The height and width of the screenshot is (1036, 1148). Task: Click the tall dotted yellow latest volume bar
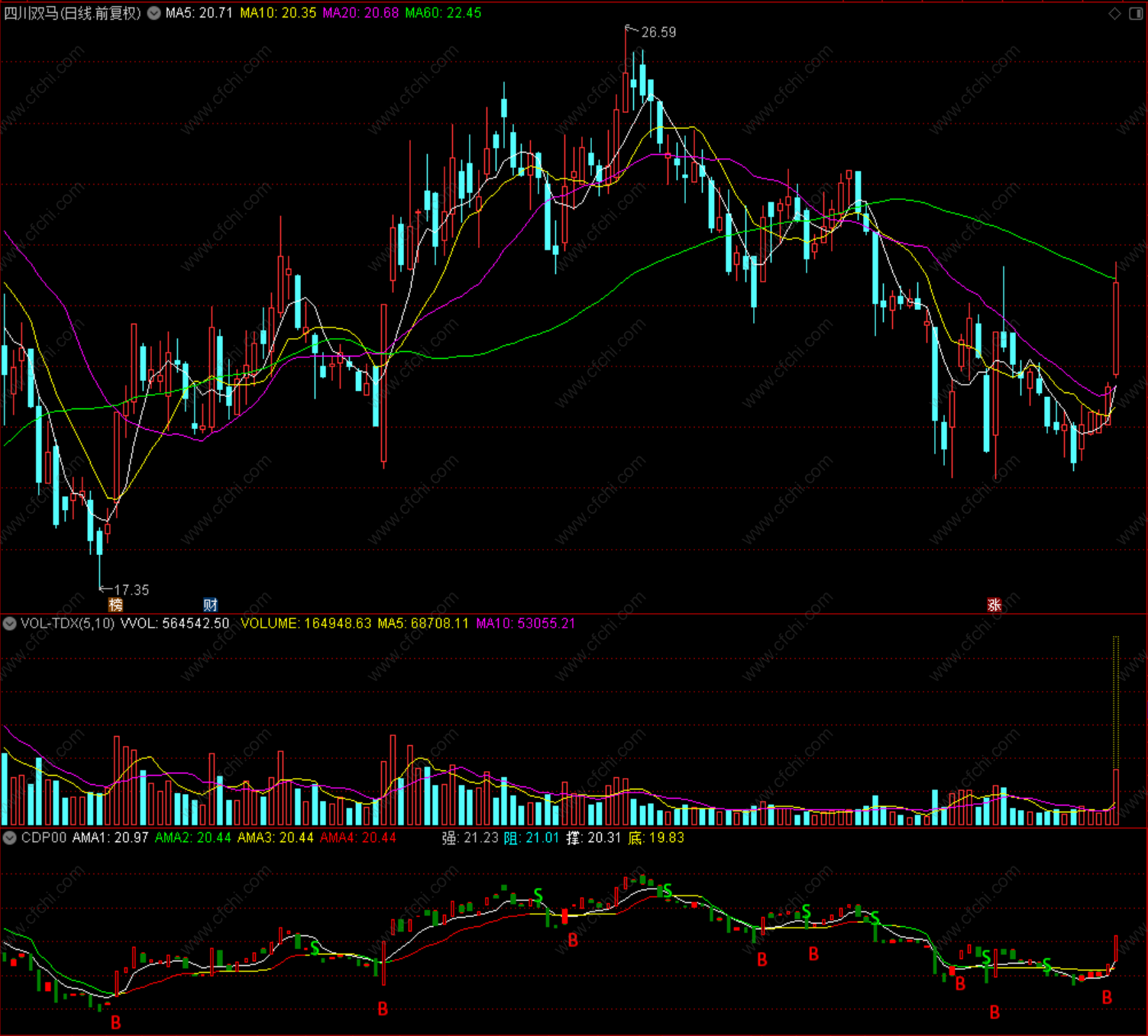tap(1116, 703)
